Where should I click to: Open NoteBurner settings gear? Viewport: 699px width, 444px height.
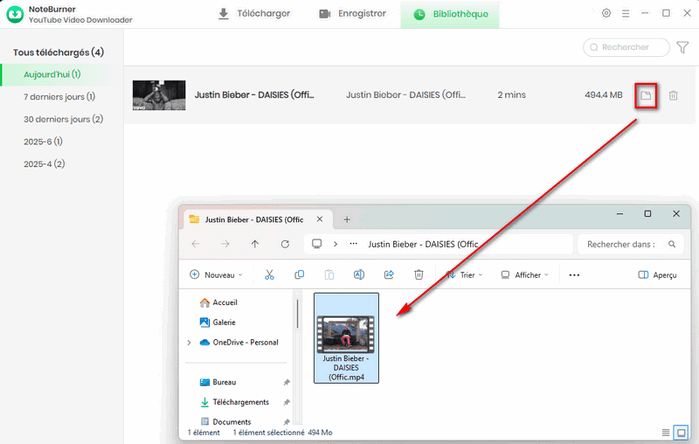click(606, 13)
